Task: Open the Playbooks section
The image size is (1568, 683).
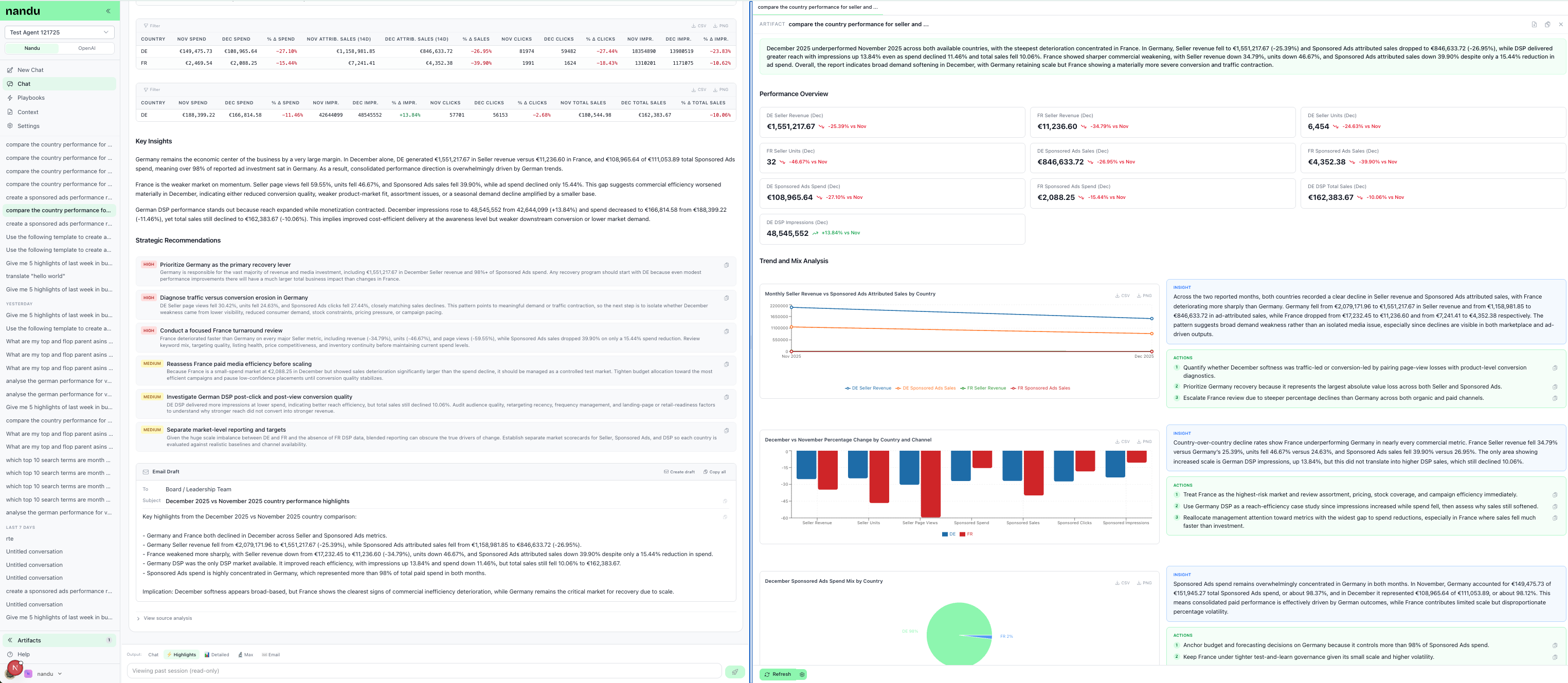Action: (x=31, y=97)
